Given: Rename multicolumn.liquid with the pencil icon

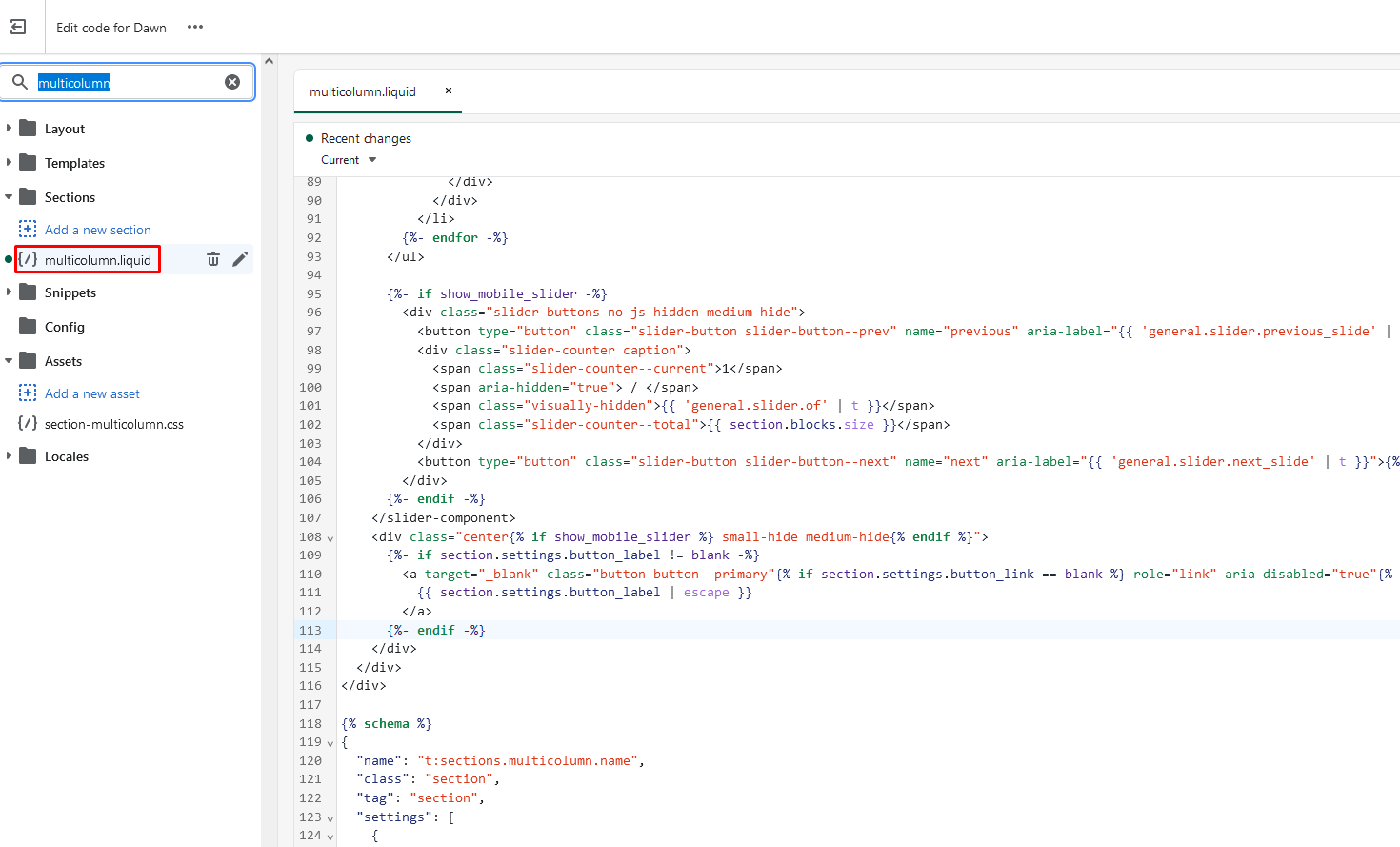Looking at the screenshot, I should 240,259.
